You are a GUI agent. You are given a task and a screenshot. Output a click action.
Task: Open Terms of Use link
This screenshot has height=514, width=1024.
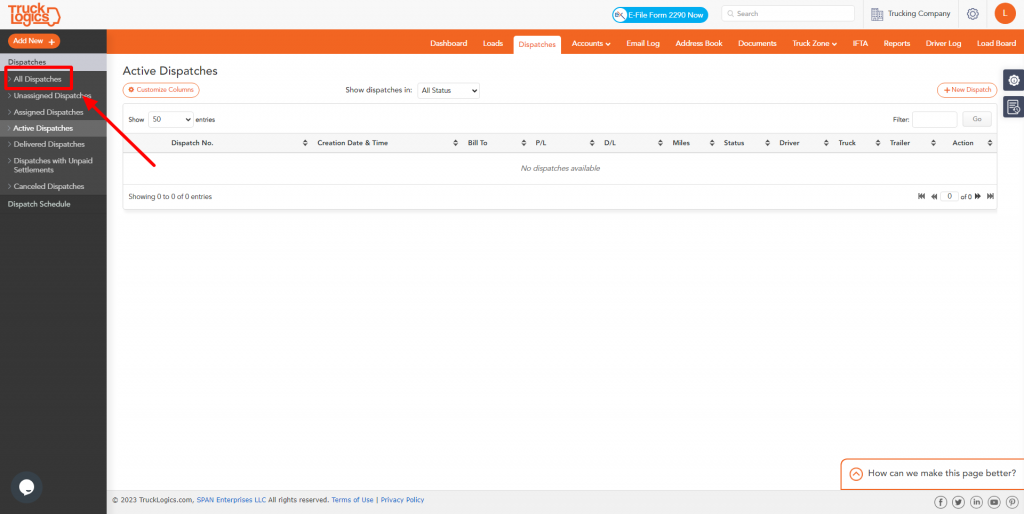[x=353, y=500]
